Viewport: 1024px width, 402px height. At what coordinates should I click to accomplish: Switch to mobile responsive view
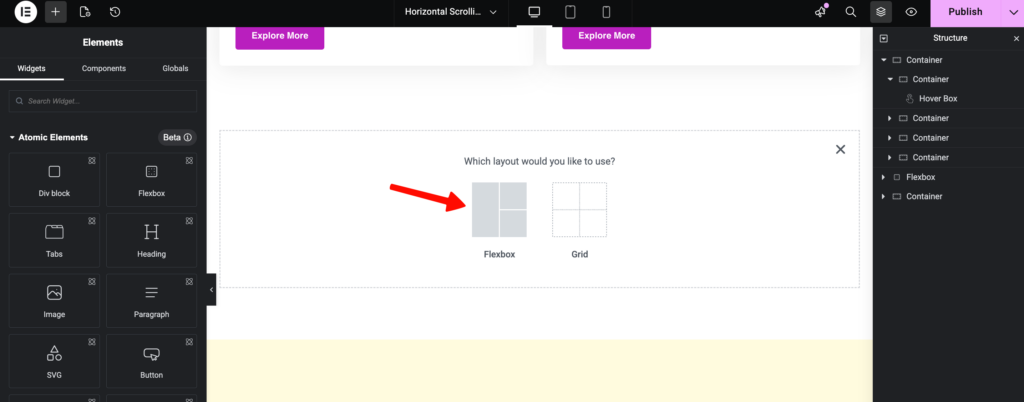pyautogui.click(x=606, y=12)
